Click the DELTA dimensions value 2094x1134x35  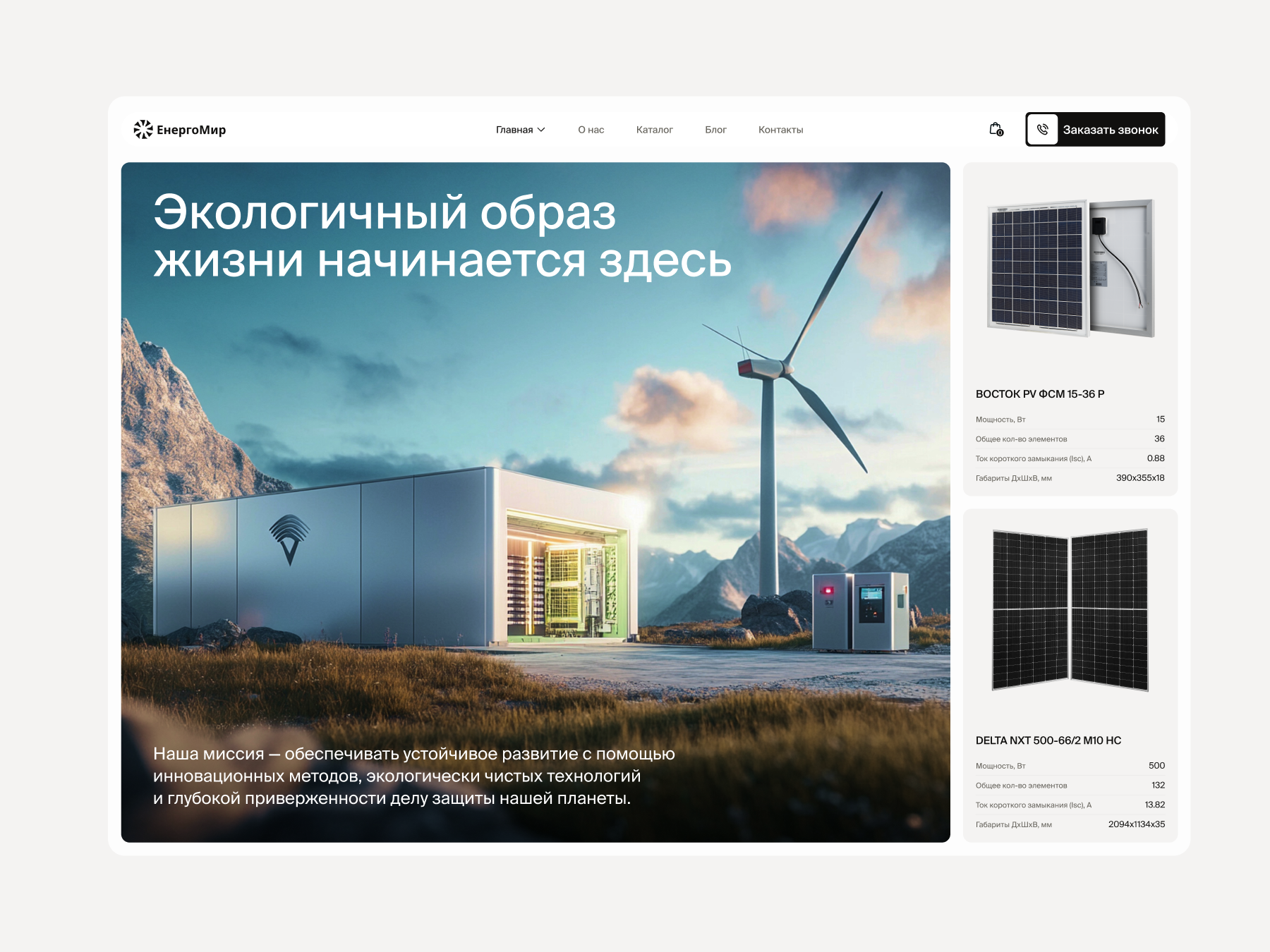pyautogui.click(x=1137, y=824)
